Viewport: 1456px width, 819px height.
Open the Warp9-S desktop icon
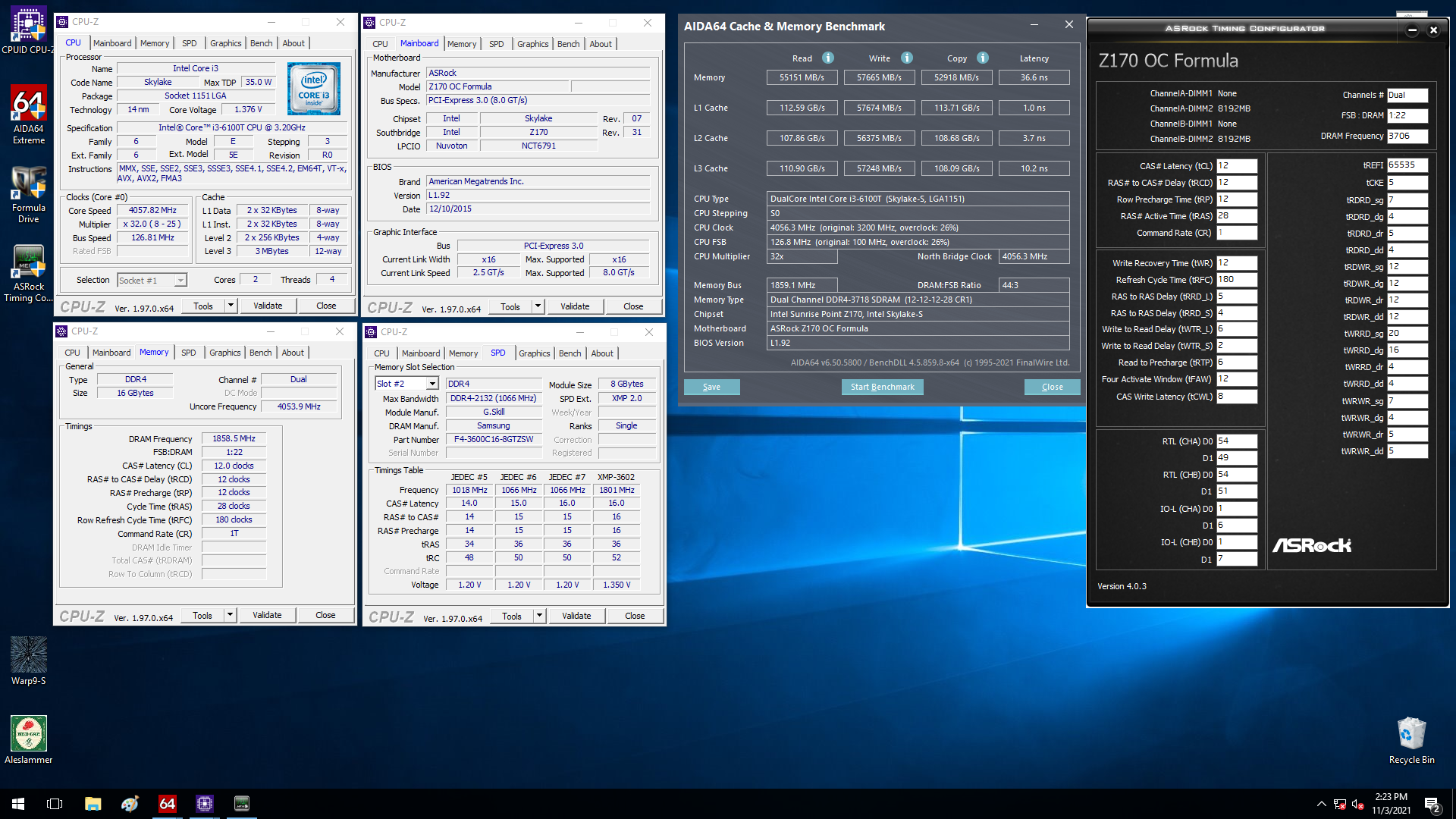click(x=28, y=661)
